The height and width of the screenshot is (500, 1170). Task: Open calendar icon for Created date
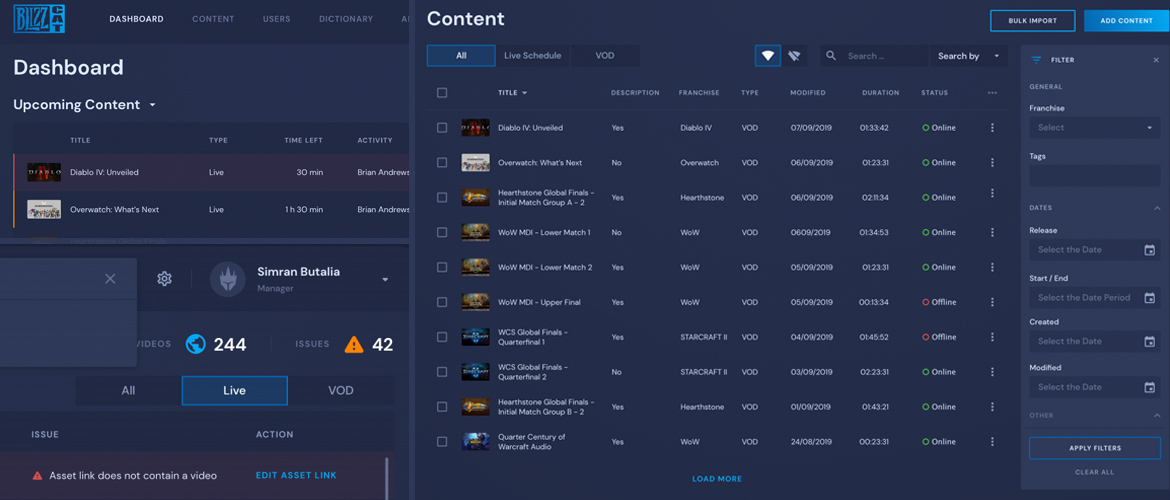click(1149, 342)
